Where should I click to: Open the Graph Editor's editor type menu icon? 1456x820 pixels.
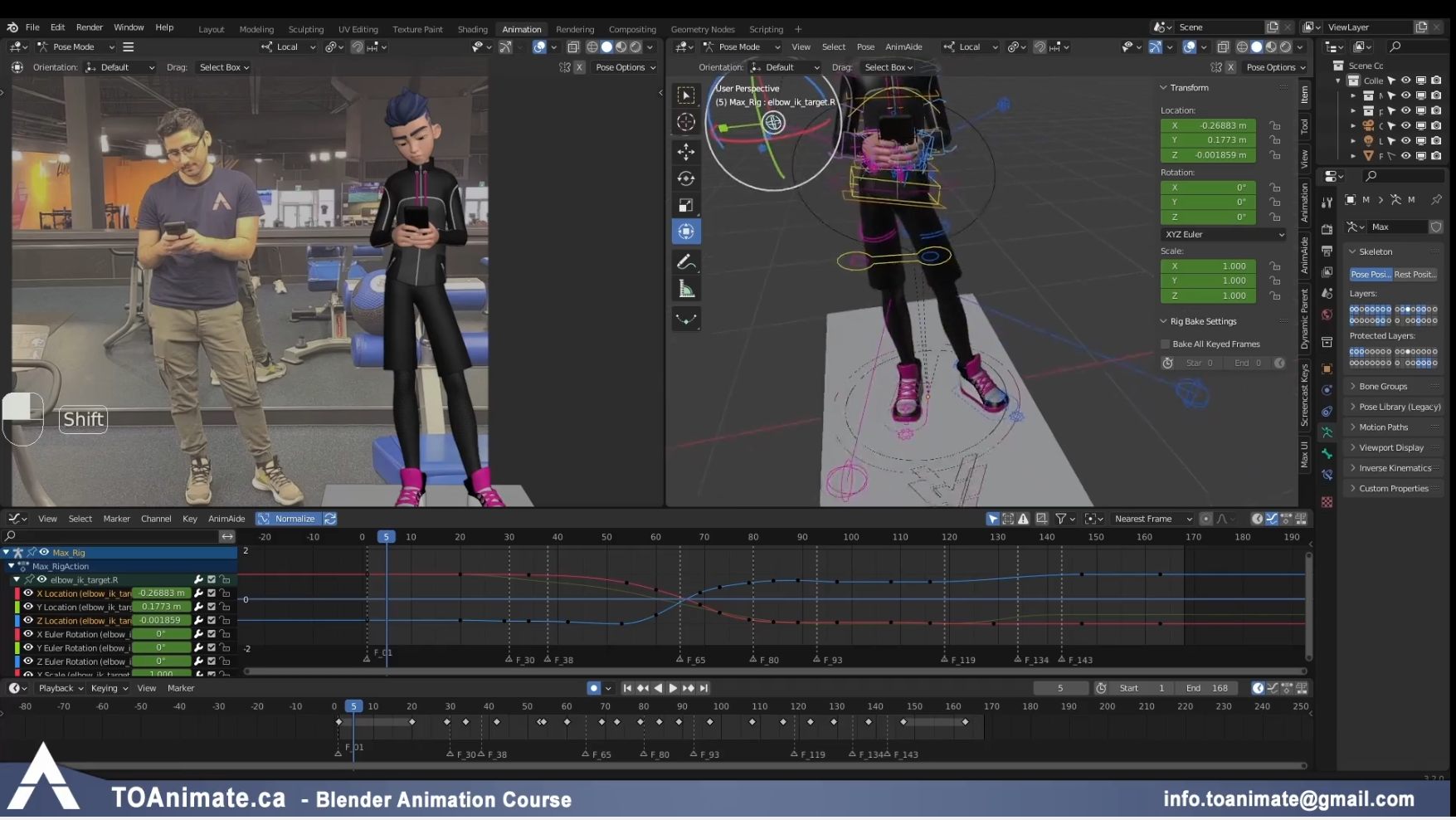(17, 519)
